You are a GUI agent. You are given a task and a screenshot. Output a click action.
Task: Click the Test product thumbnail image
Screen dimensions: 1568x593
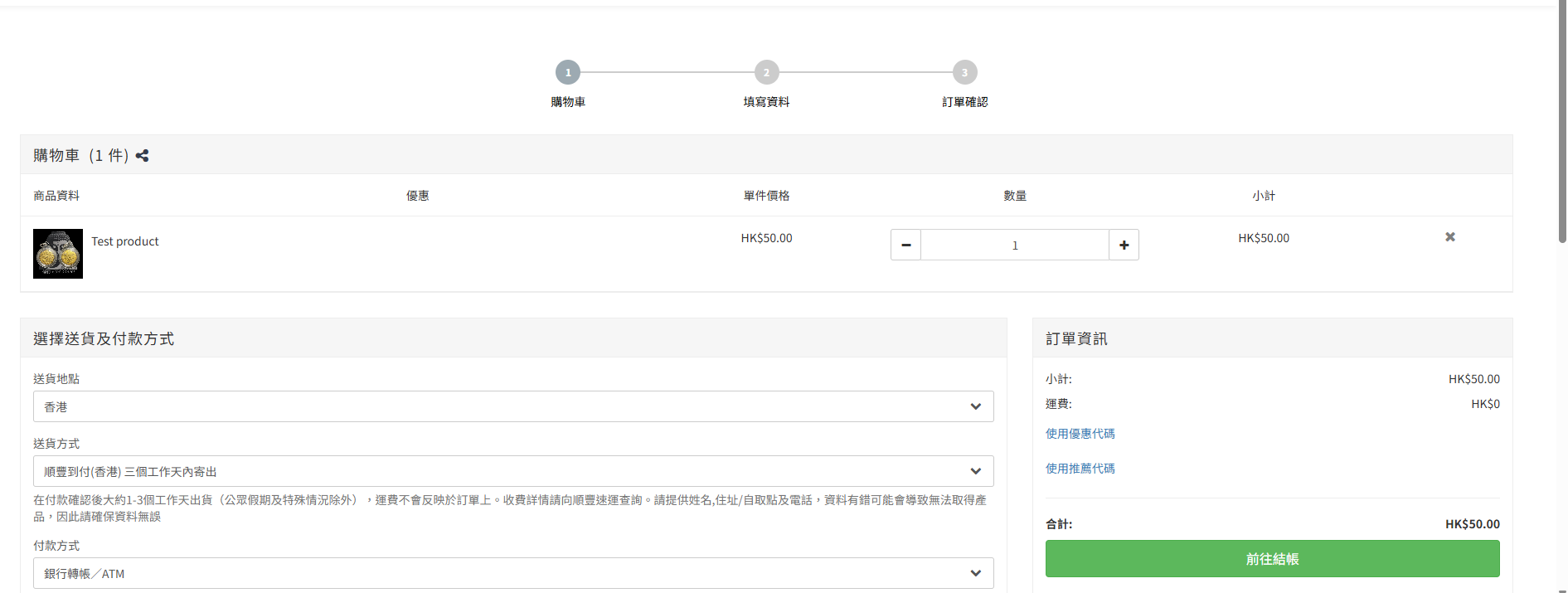pos(58,254)
